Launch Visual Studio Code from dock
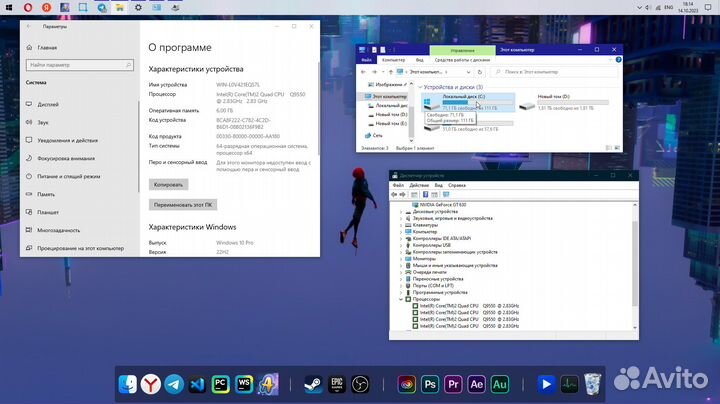 tap(197, 384)
